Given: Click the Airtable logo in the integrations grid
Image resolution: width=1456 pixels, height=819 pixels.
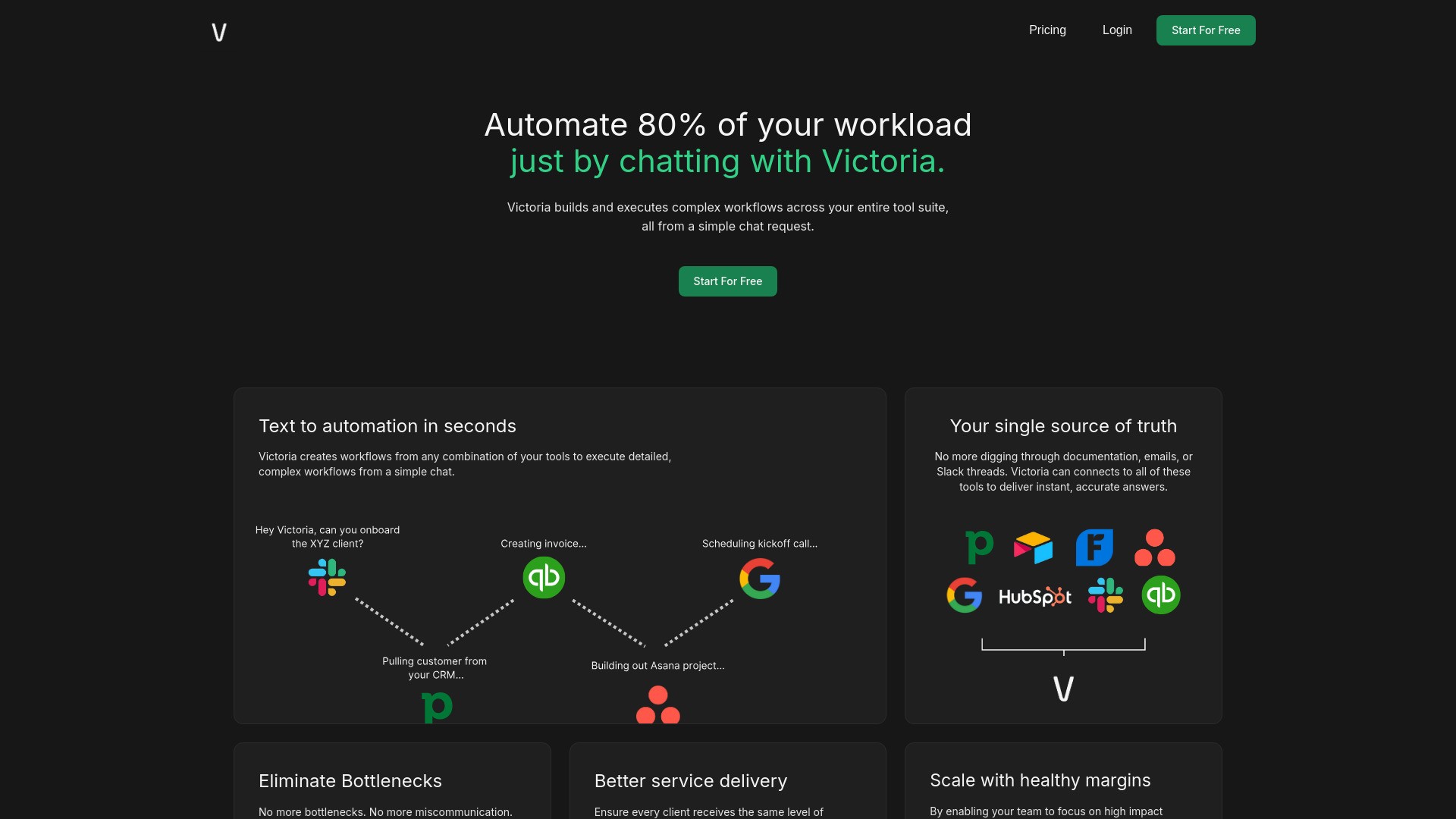Looking at the screenshot, I should coord(1034,547).
